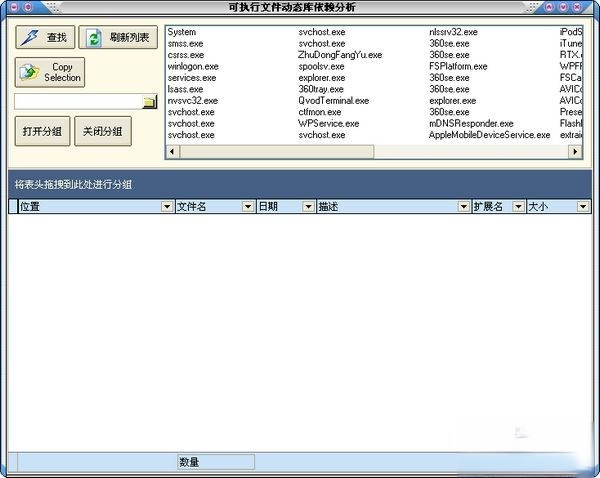600x478 pixels.
Task: Select ZhuDongFangYu.exe in the process list
Action: (339, 55)
